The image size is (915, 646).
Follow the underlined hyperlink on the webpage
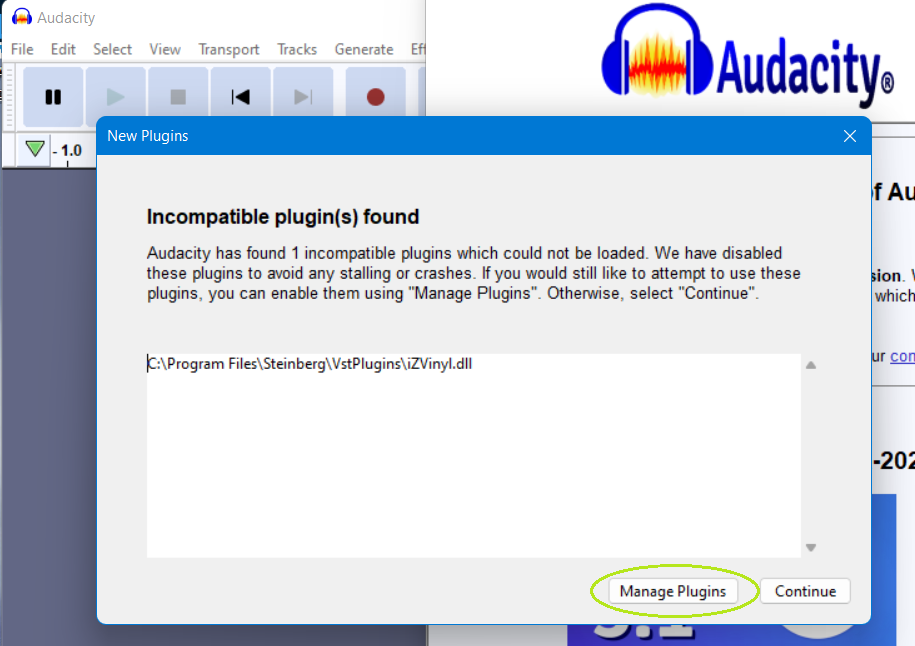pyautogui.click(x=902, y=356)
